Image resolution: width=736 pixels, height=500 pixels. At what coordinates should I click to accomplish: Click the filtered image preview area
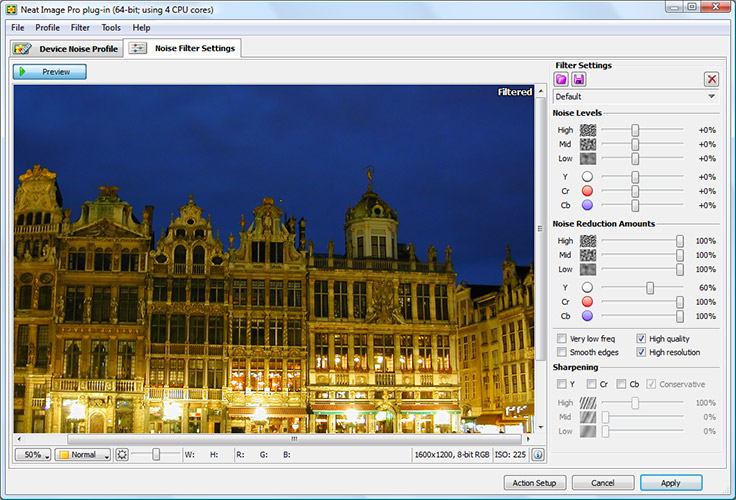coord(274,259)
